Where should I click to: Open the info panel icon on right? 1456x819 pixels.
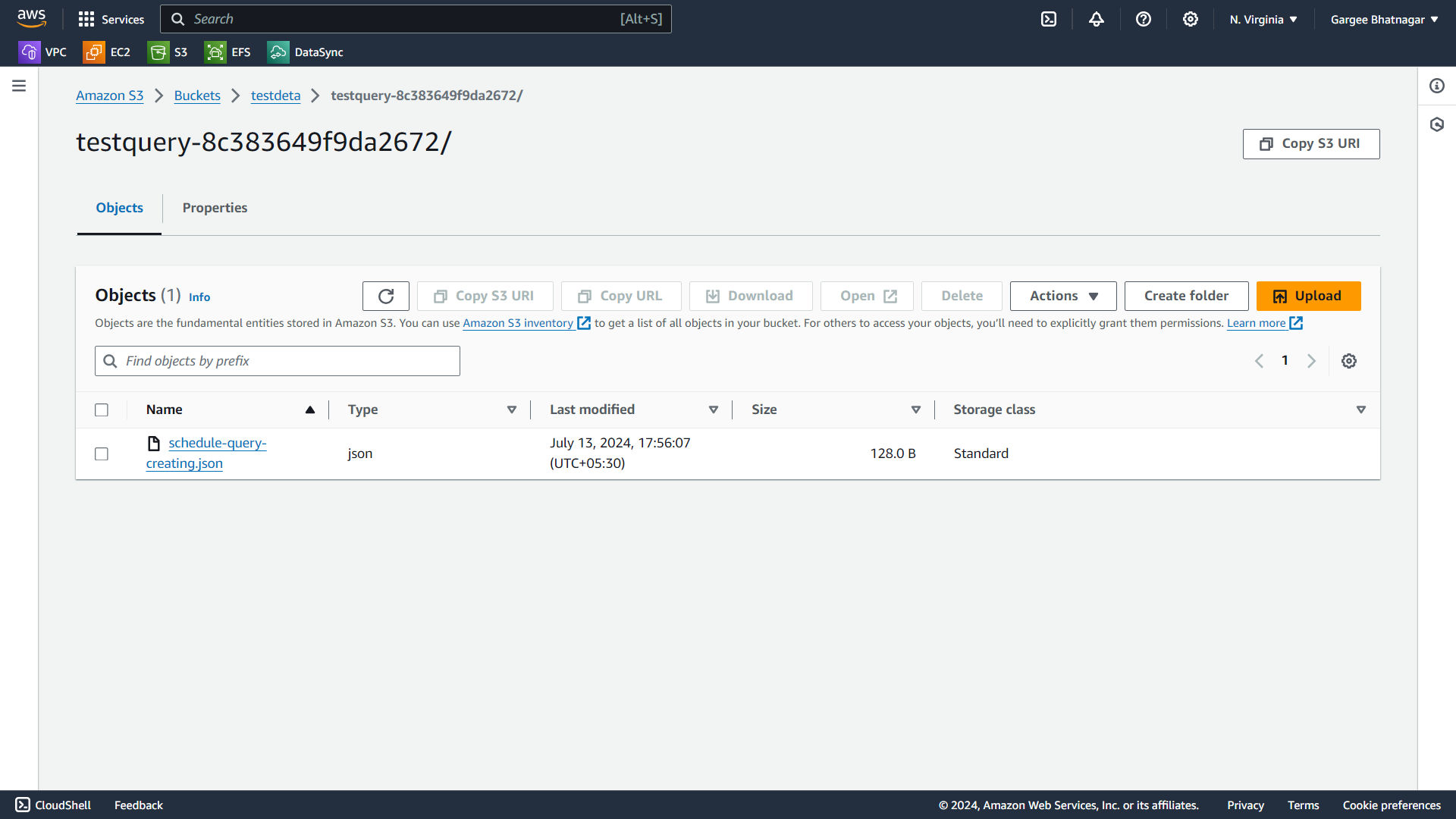pos(1437,86)
